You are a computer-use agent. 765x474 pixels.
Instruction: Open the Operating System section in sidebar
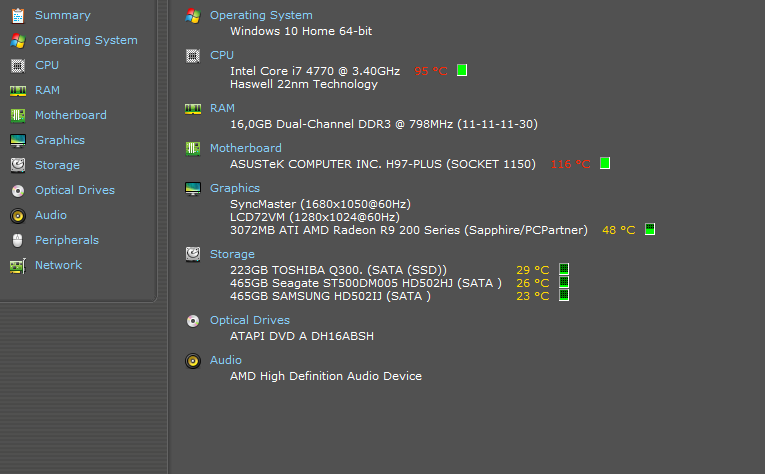(86, 40)
